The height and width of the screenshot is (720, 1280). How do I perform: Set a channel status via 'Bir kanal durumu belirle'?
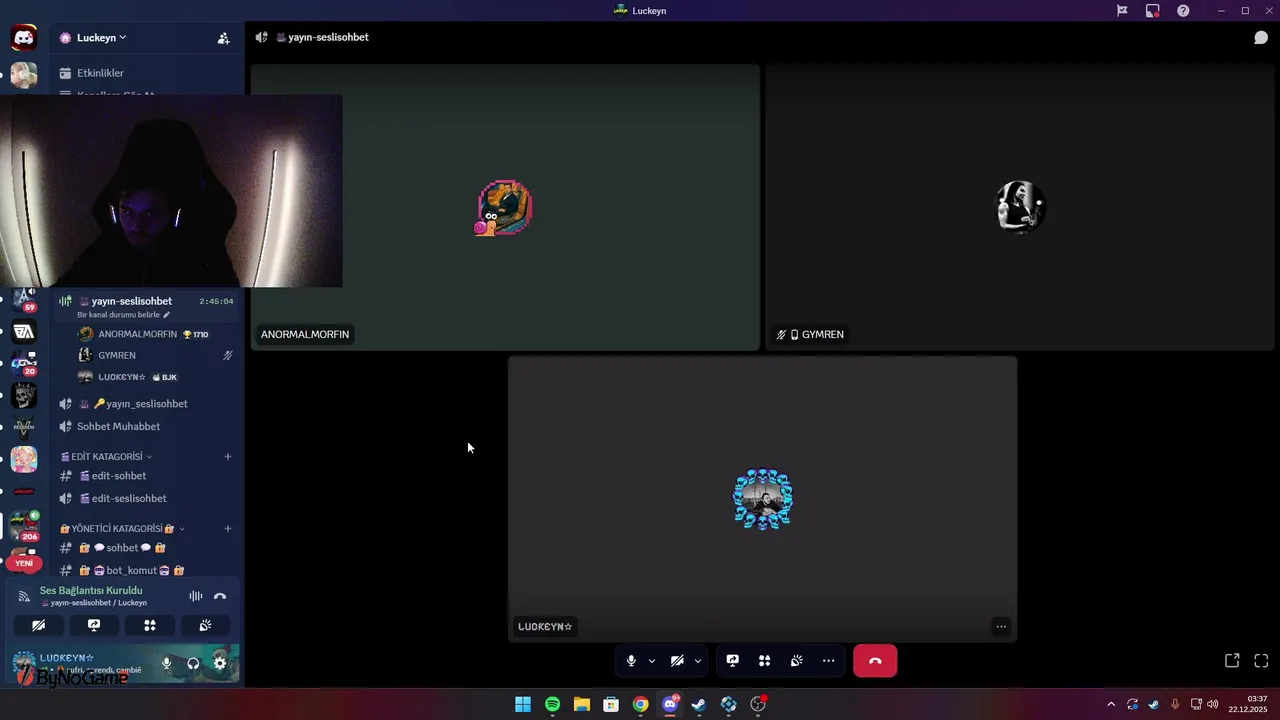pyautogui.click(x=124, y=315)
